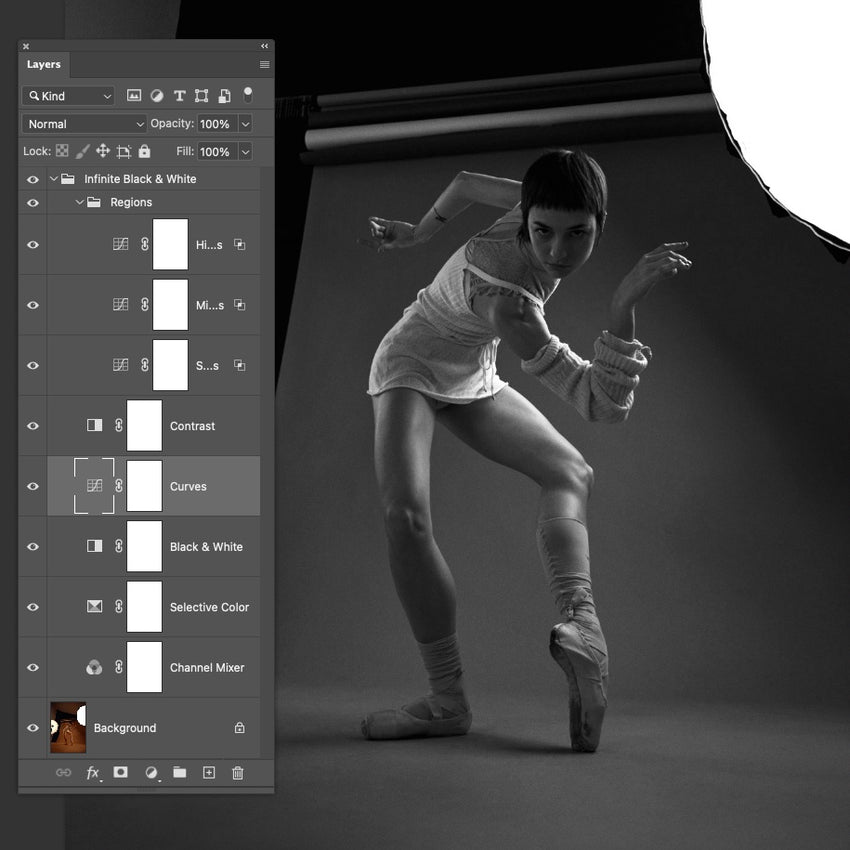Select the Black & White layer by name
This screenshot has height=850, width=850.
pyautogui.click(x=206, y=546)
